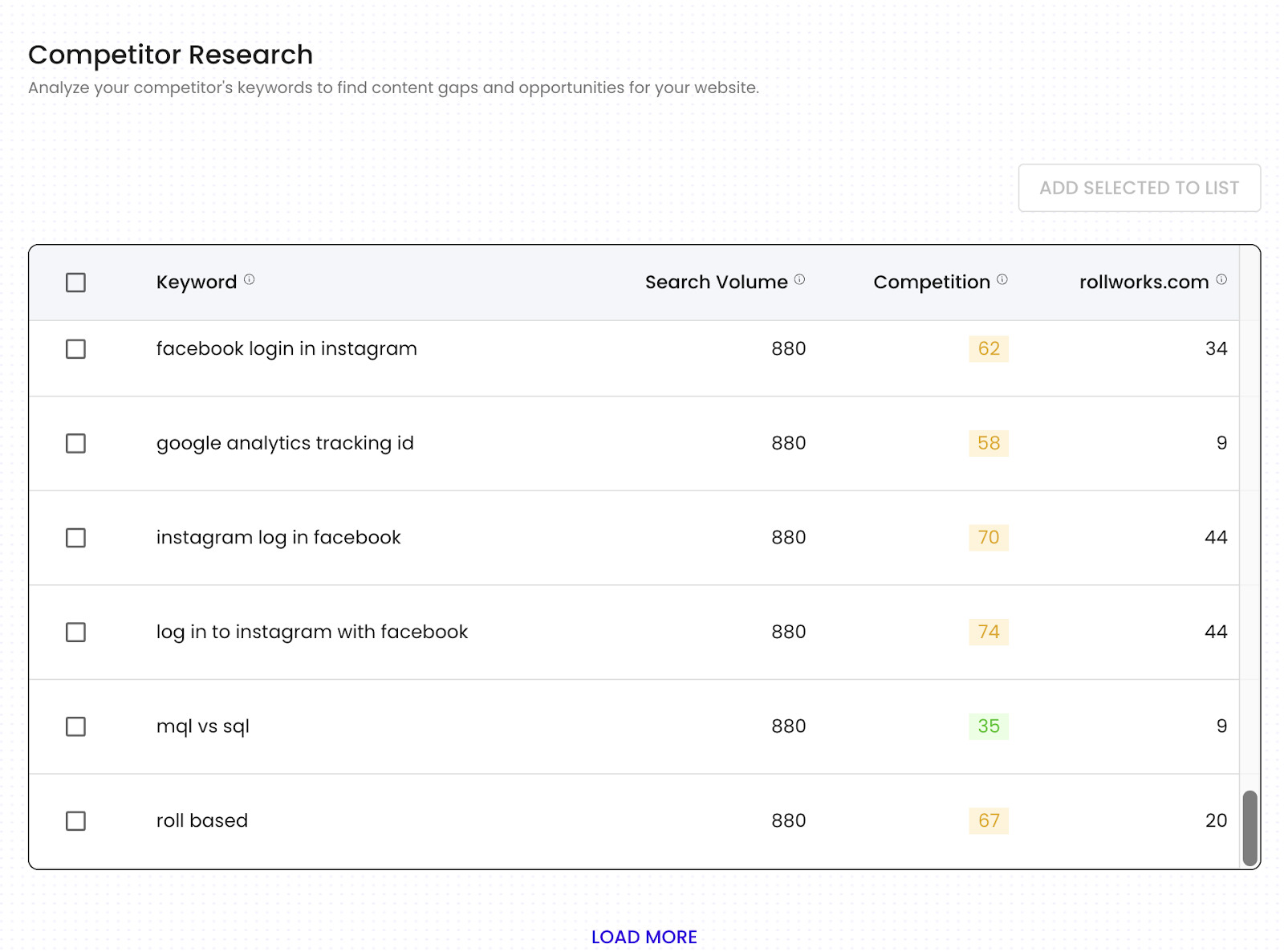The image size is (1284, 952).
Task: Click keyword 'log in to instagram with facebook'
Action: (x=312, y=633)
